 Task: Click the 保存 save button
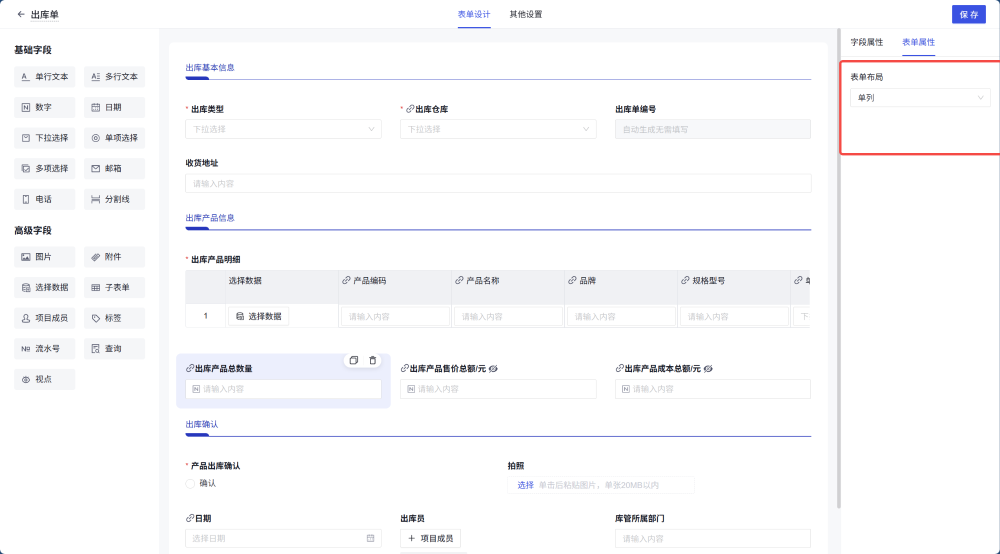[968, 14]
